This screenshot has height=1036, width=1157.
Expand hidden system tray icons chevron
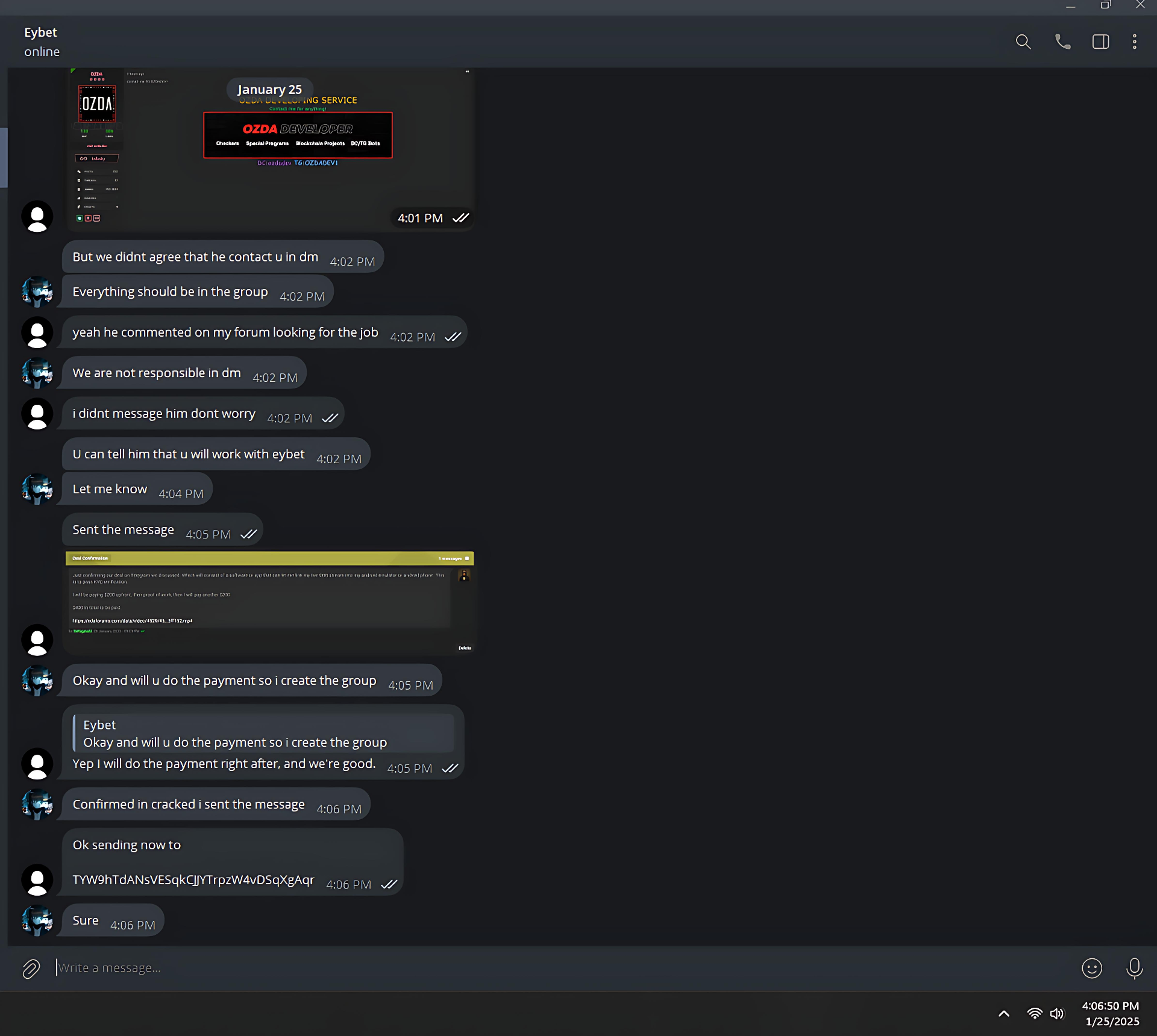click(1004, 1014)
